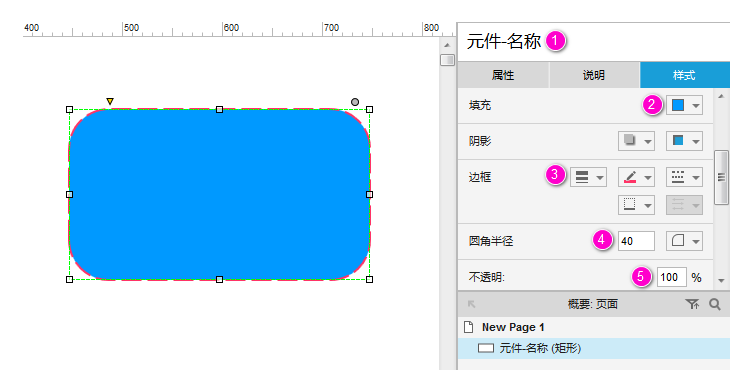This screenshot has width=753, height=388.
Task: Click the yellow corner radius triangle handle
Action: (110, 101)
